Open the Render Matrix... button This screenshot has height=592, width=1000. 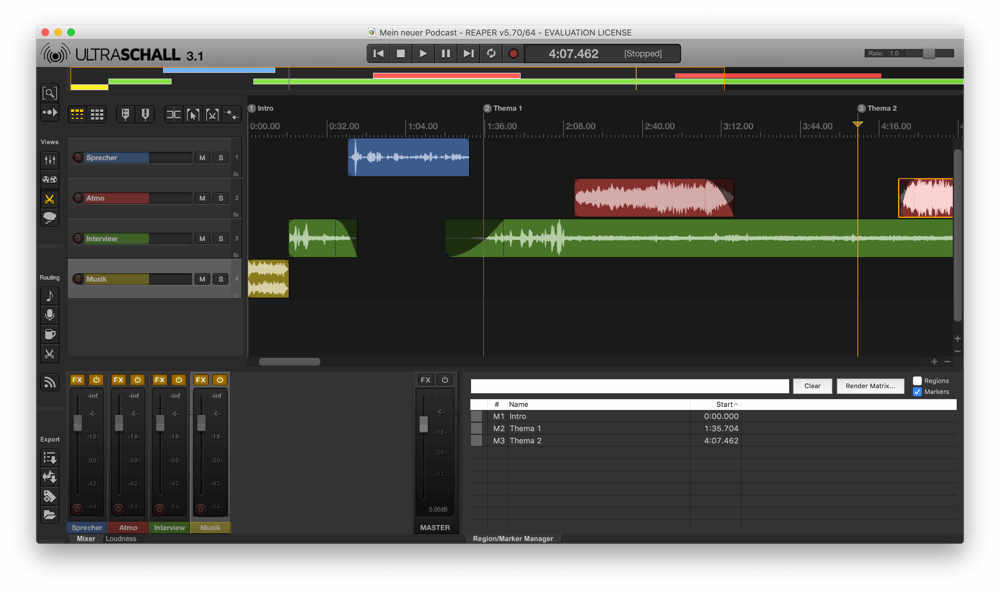pyautogui.click(x=870, y=386)
